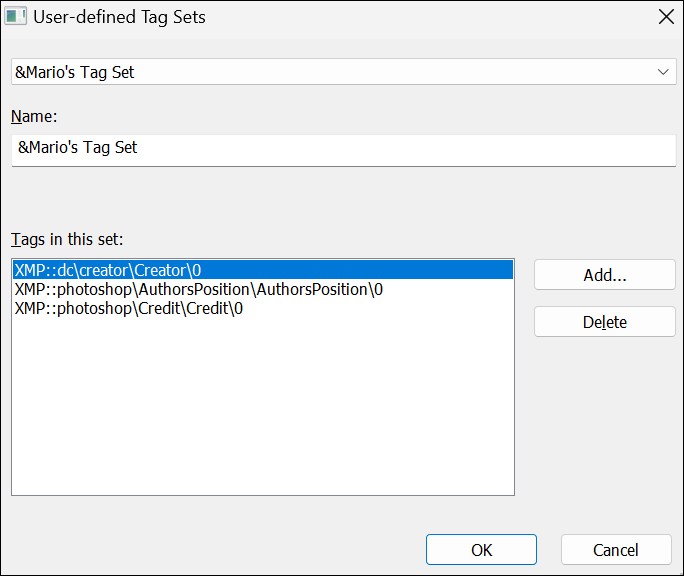Click the Name input field

click(x=344, y=150)
